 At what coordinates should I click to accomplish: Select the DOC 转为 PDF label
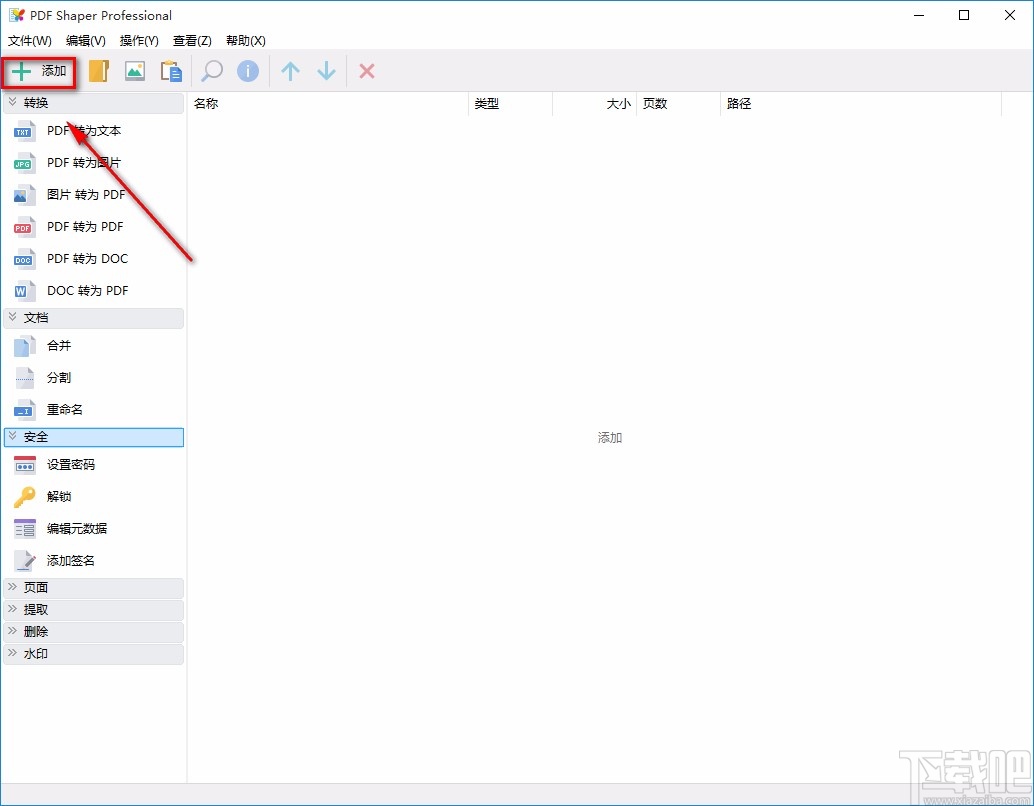[x=87, y=291]
